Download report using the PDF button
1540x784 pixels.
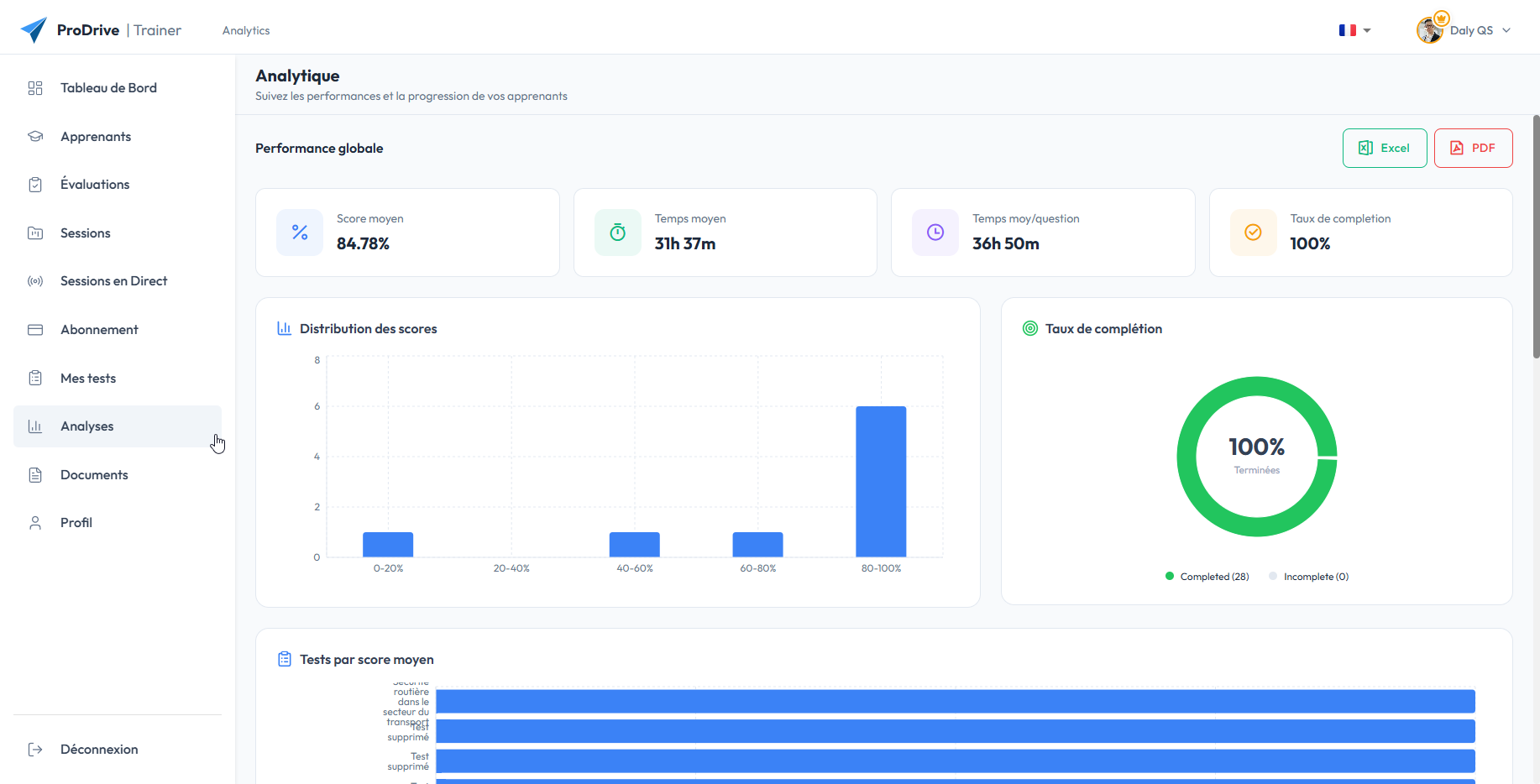coord(1473,148)
